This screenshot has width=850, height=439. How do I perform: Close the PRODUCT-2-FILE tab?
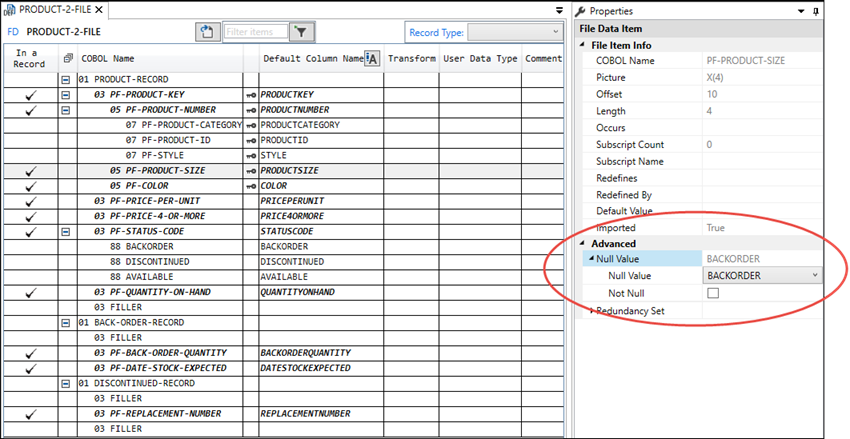[x=117, y=10]
